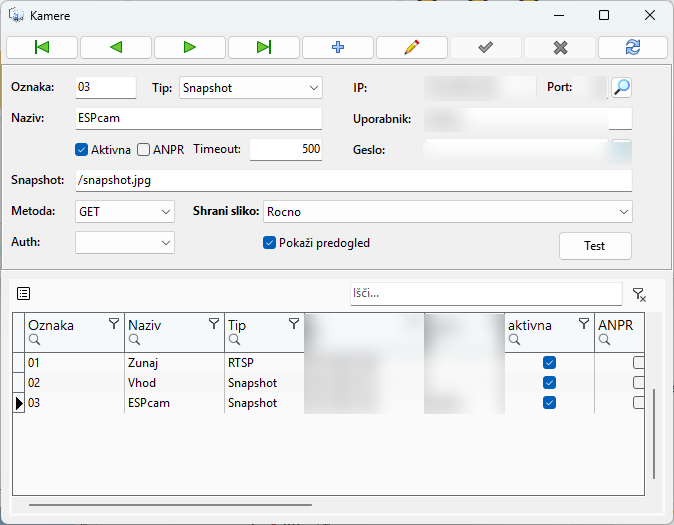Screen dimensions: 674x525
Task: Toggle Pokaži predogled checkbox
Action: pyautogui.click(x=269, y=243)
